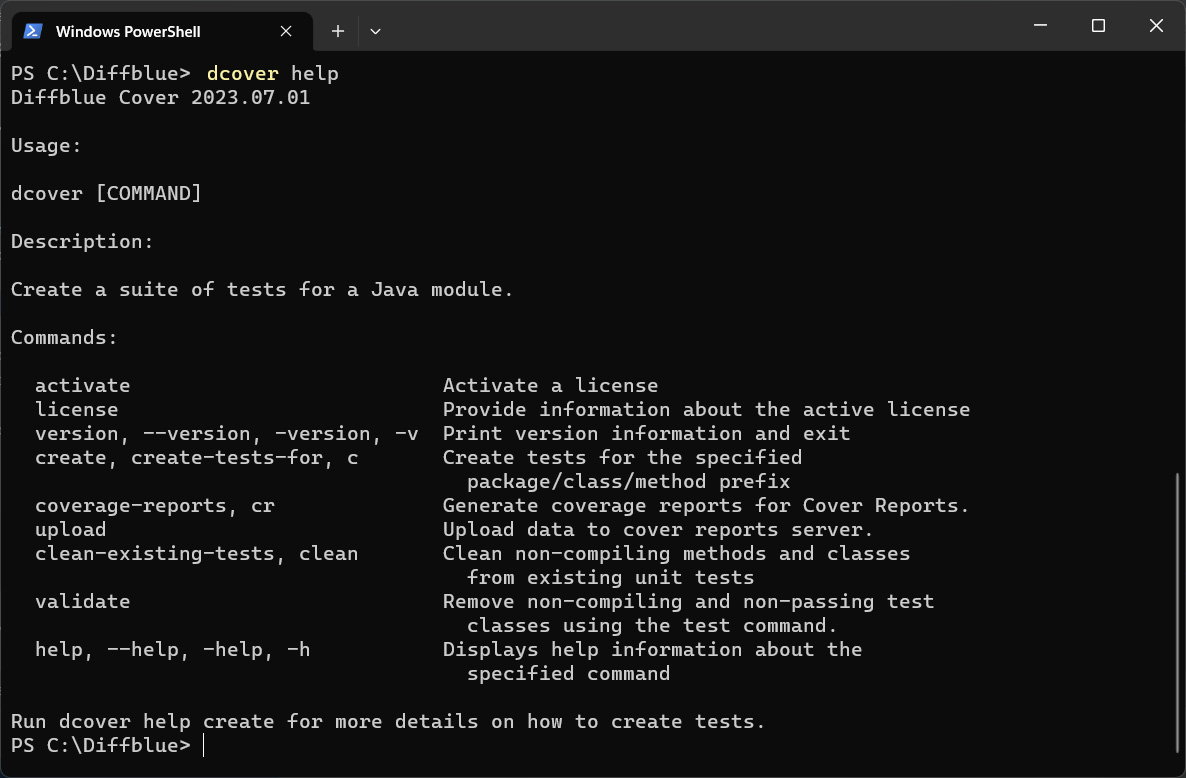The width and height of the screenshot is (1186, 778).
Task: Click the 'clean-existing-tests, clean' command entry
Action: pos(196,553)
